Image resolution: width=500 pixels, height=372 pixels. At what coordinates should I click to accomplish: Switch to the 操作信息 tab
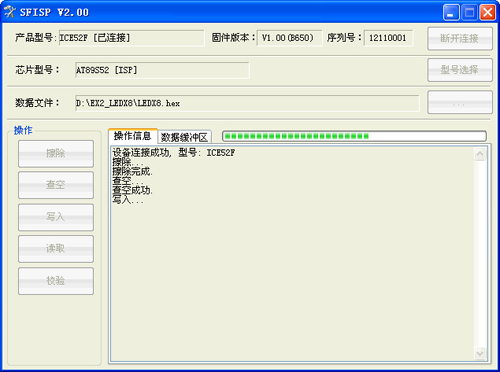(133, 136)
